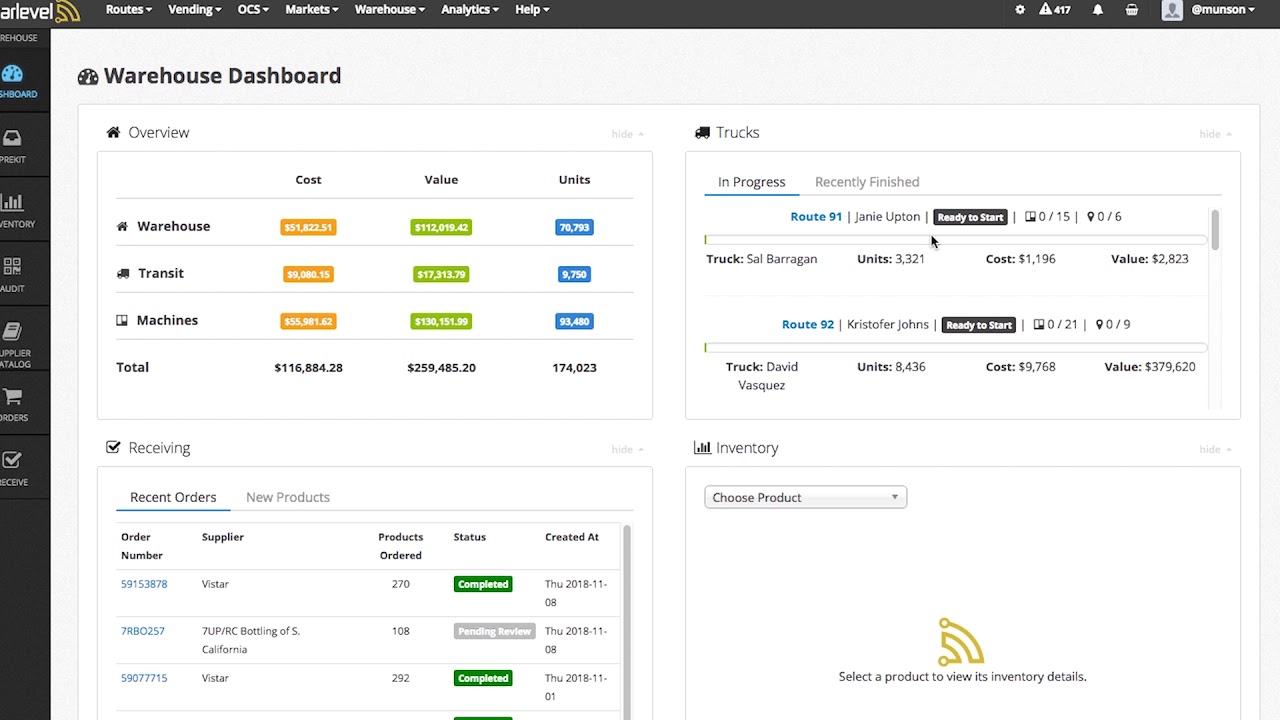The height and width of the screenshot is (720, 1280).
Task: Open order number 7RBO257
Action: tap(143, 631)
